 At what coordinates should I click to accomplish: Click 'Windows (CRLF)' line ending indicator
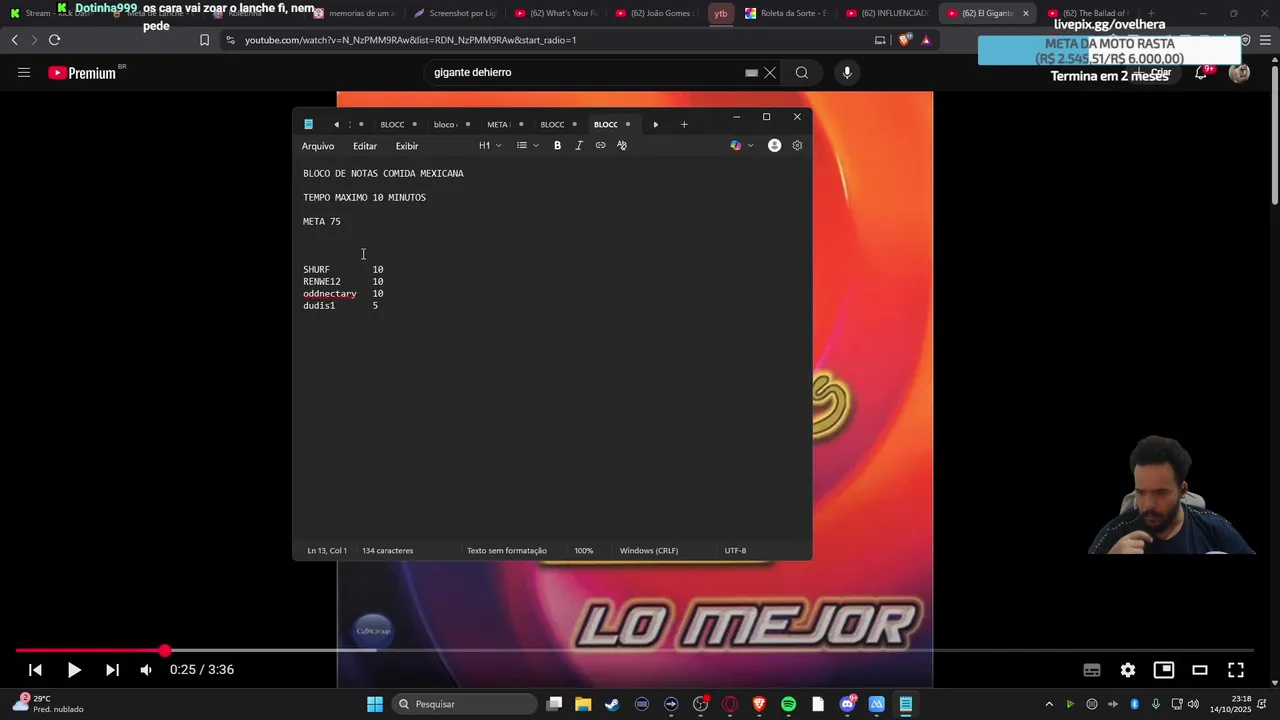[x=649, y=551]
